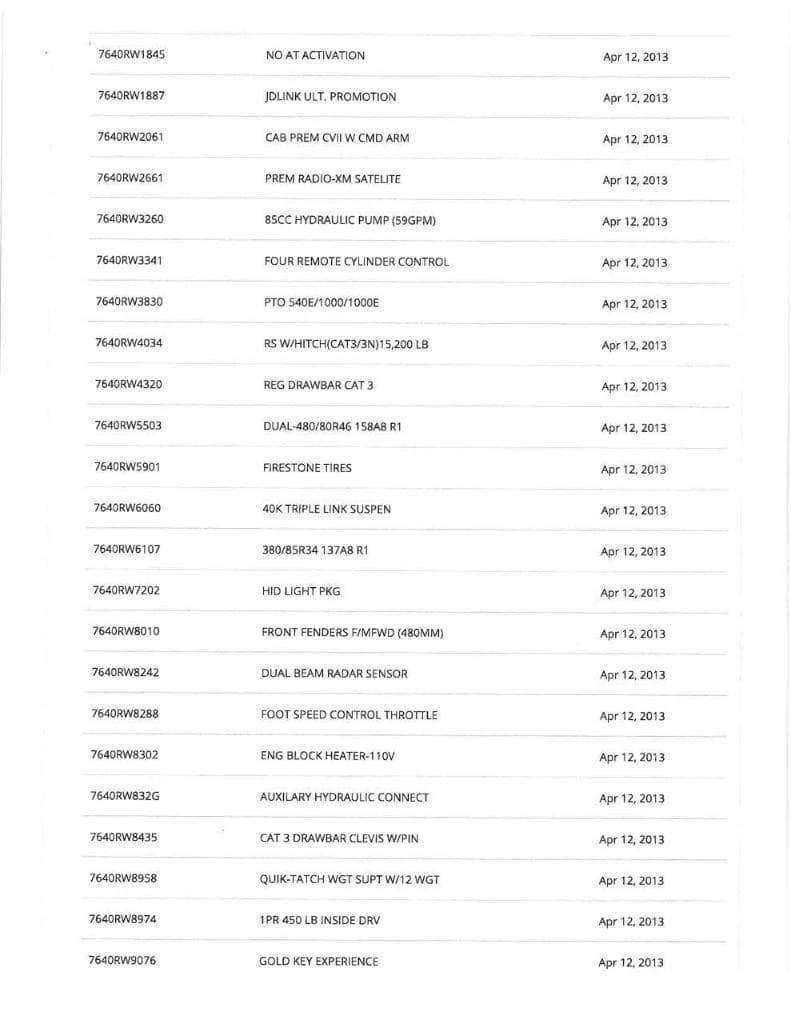
Task: Click the code 7640RW2661
Action: click(130, 178)
